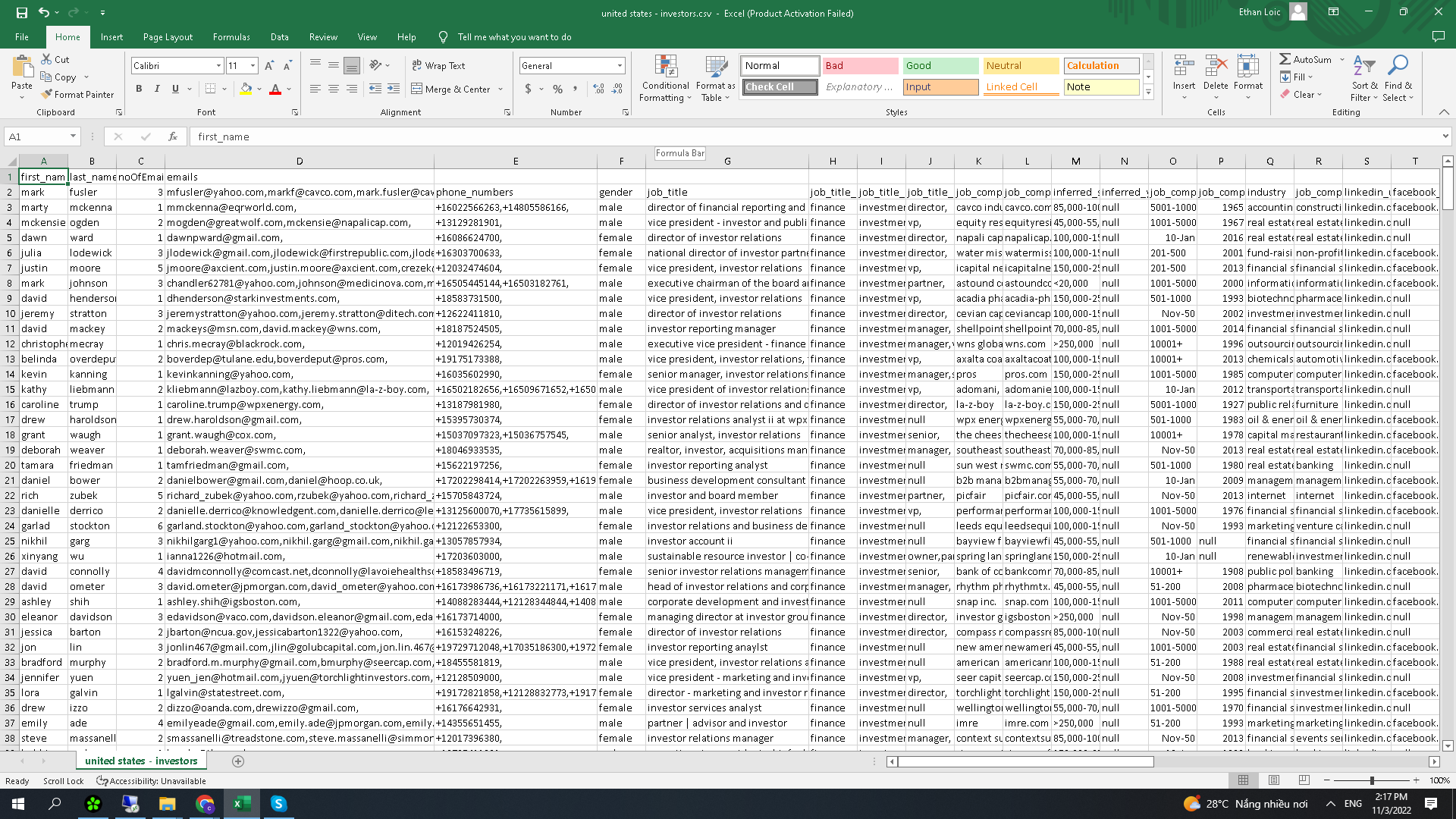
Task: Open the General number format dropdown
Action: coord(619,66)
